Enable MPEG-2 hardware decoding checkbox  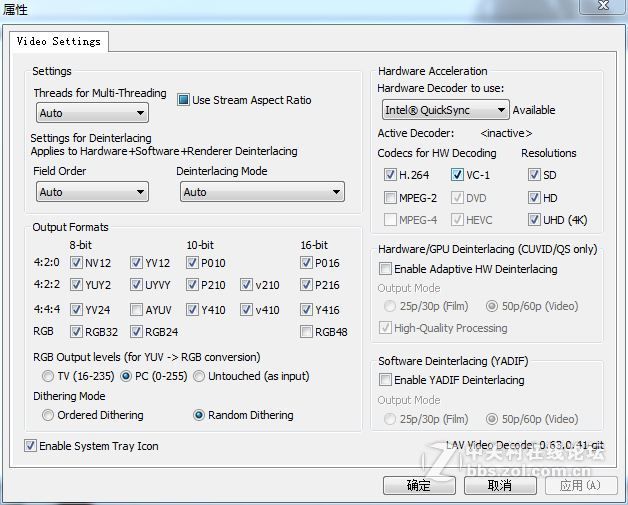point(390,197)
